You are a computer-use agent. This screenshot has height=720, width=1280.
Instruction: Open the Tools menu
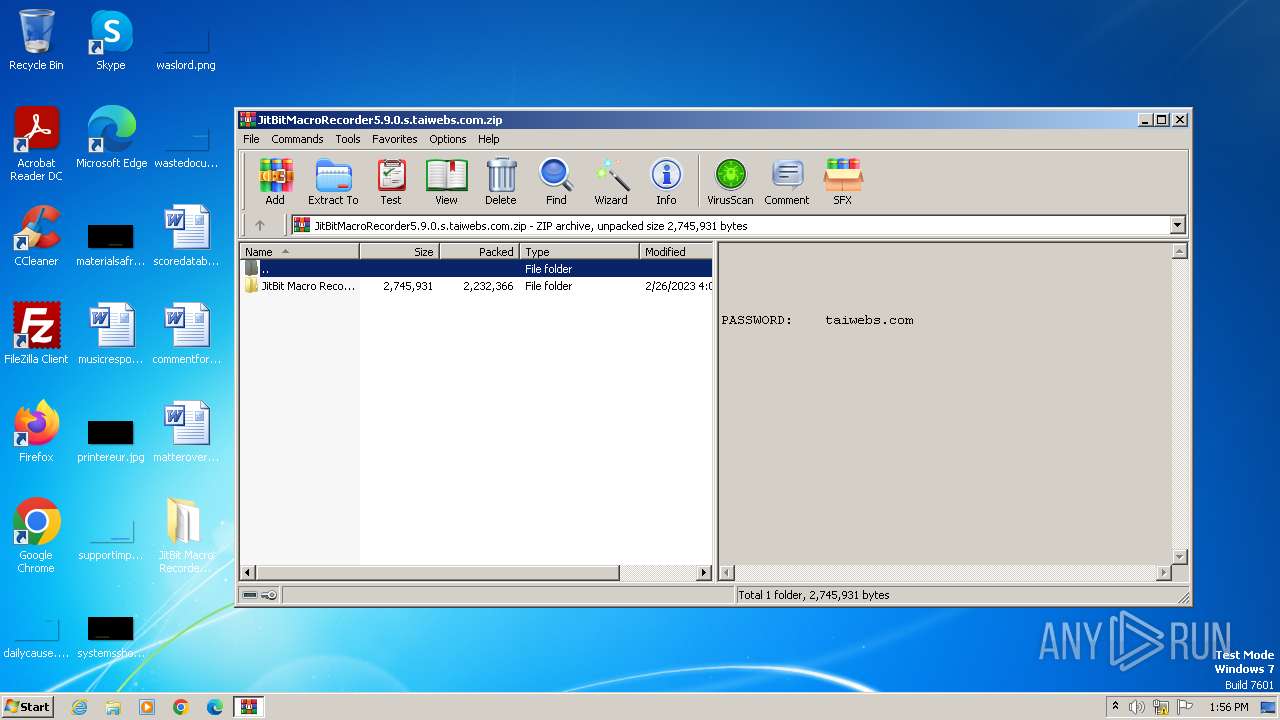pos(348,139)
